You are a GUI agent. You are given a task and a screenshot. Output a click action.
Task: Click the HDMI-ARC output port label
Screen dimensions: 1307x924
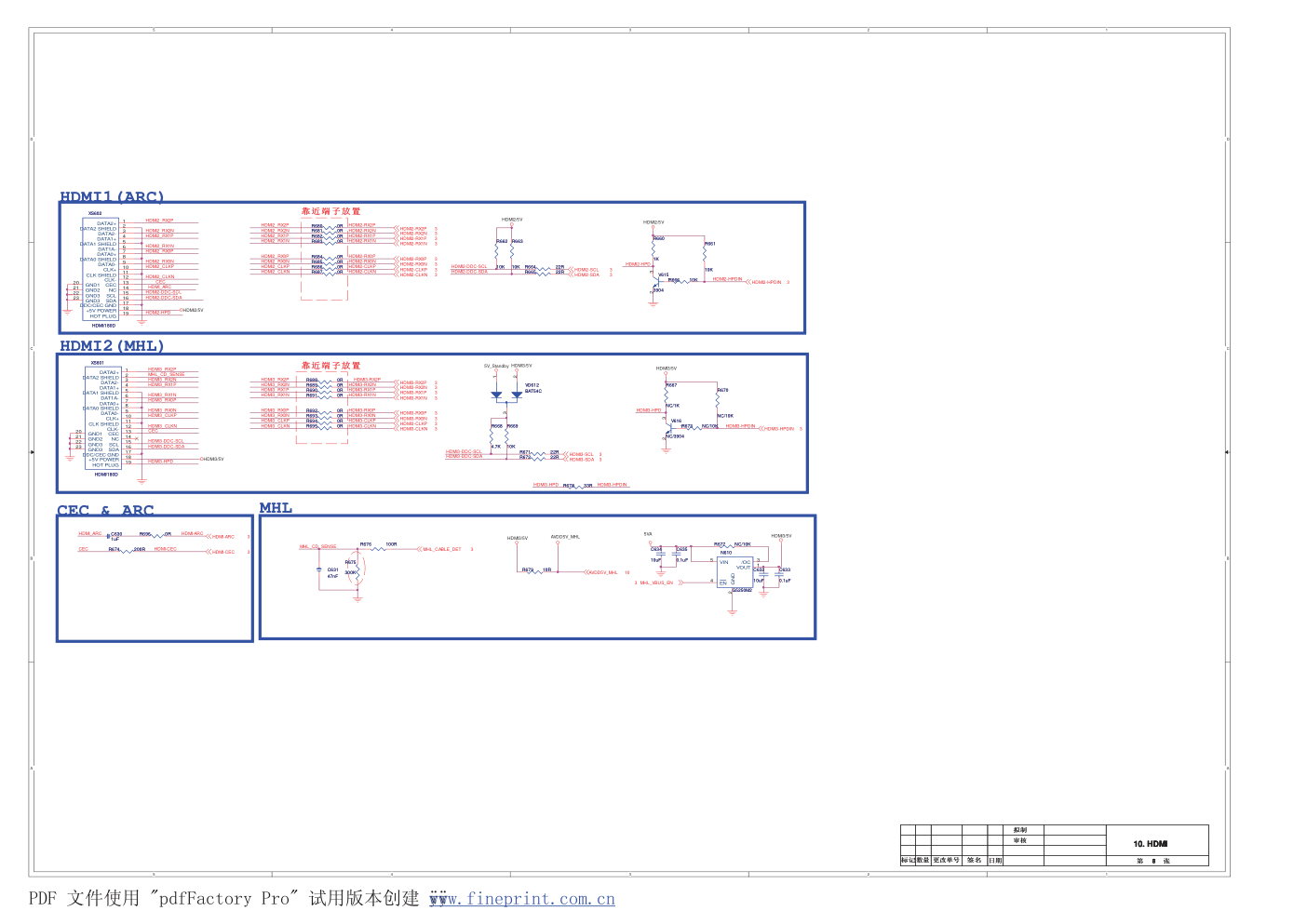(x=222, y=537)
